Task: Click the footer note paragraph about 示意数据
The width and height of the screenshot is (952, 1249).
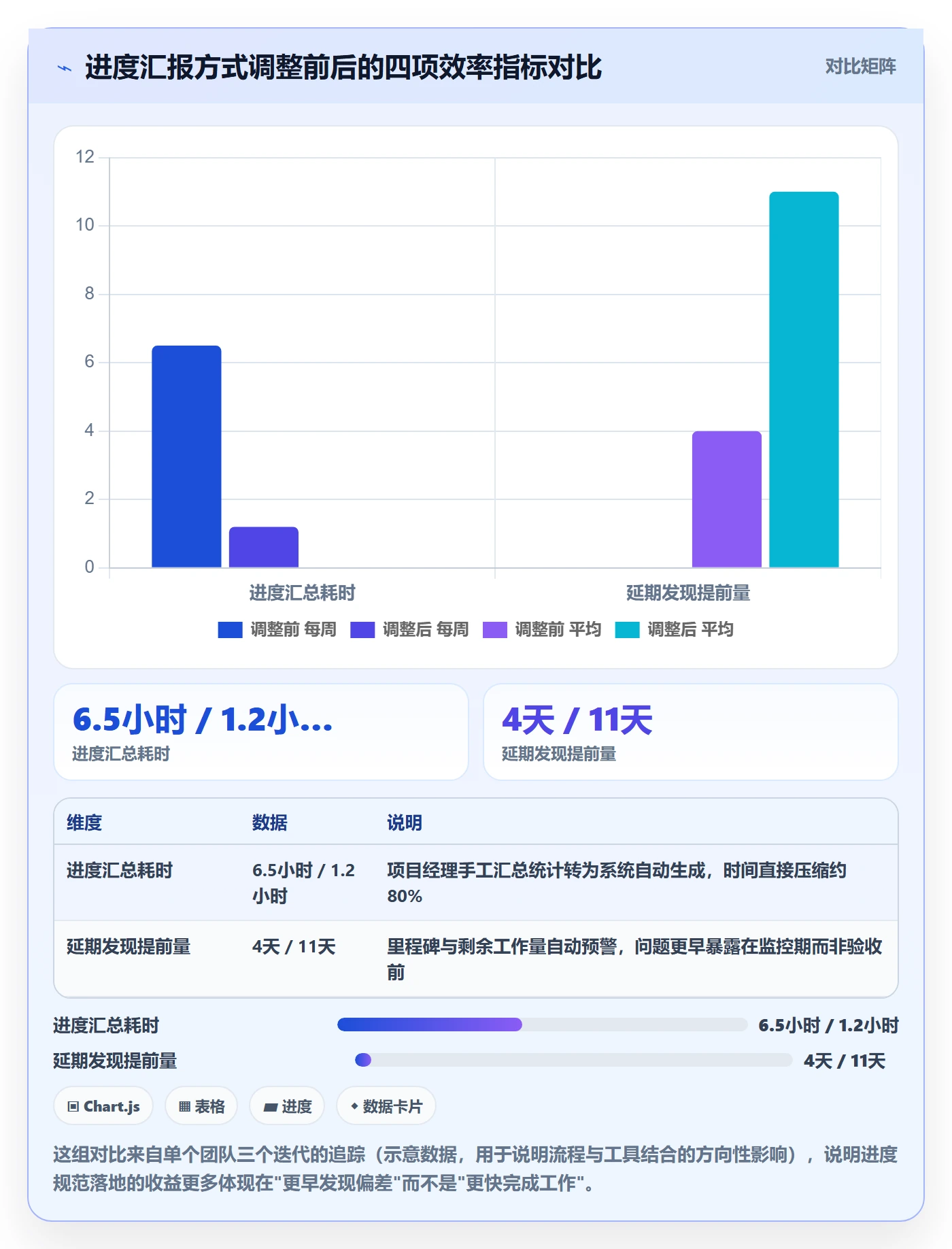Action: coord(475,1169)
